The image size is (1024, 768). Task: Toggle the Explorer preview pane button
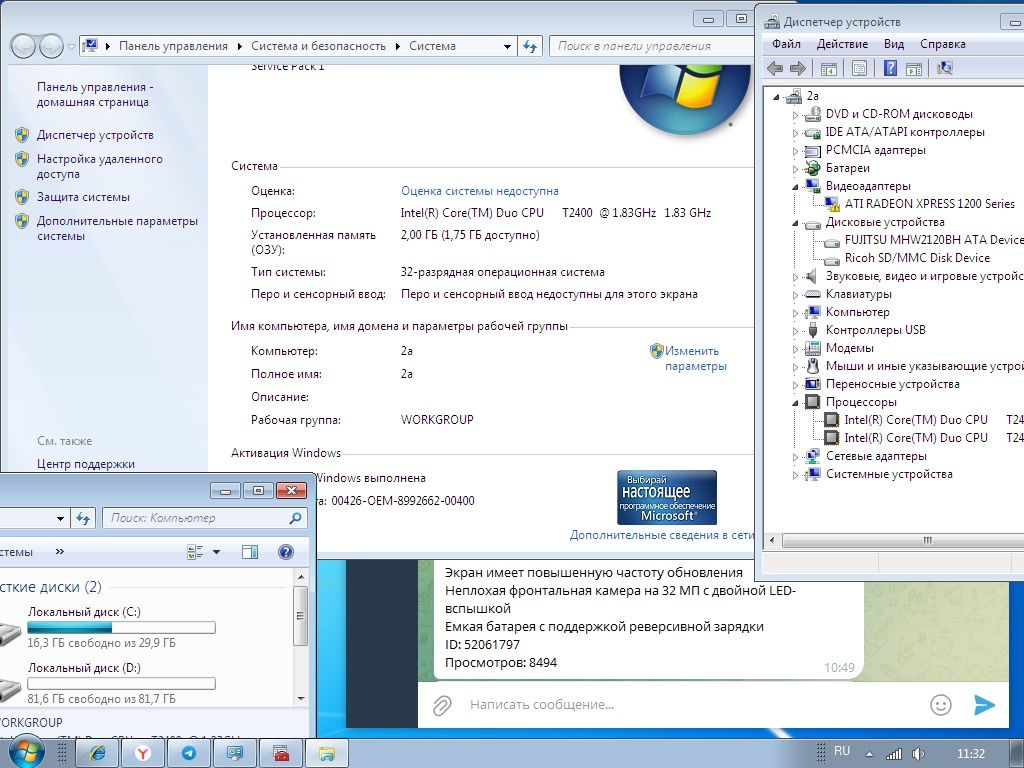click(x=250, y=552)
